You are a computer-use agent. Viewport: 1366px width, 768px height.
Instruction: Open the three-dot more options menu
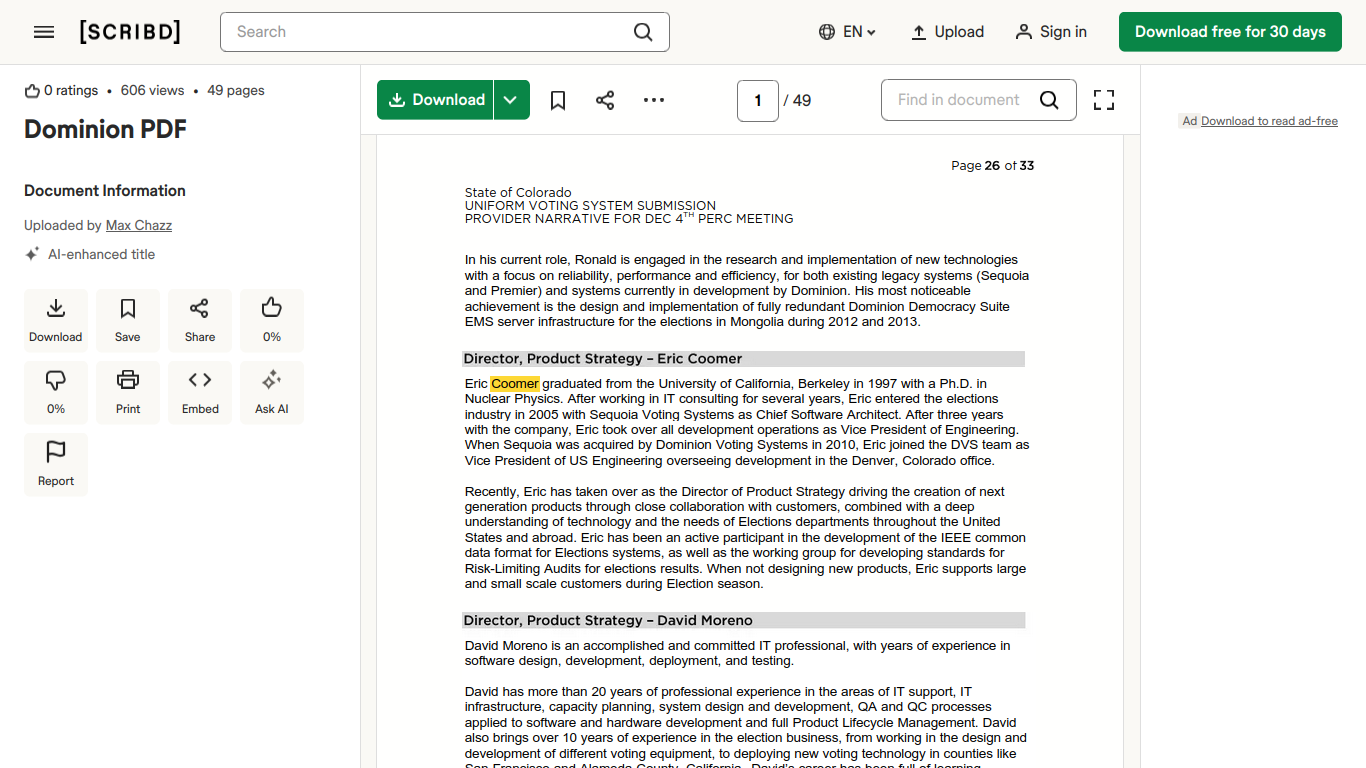click(x=654, y=100)
